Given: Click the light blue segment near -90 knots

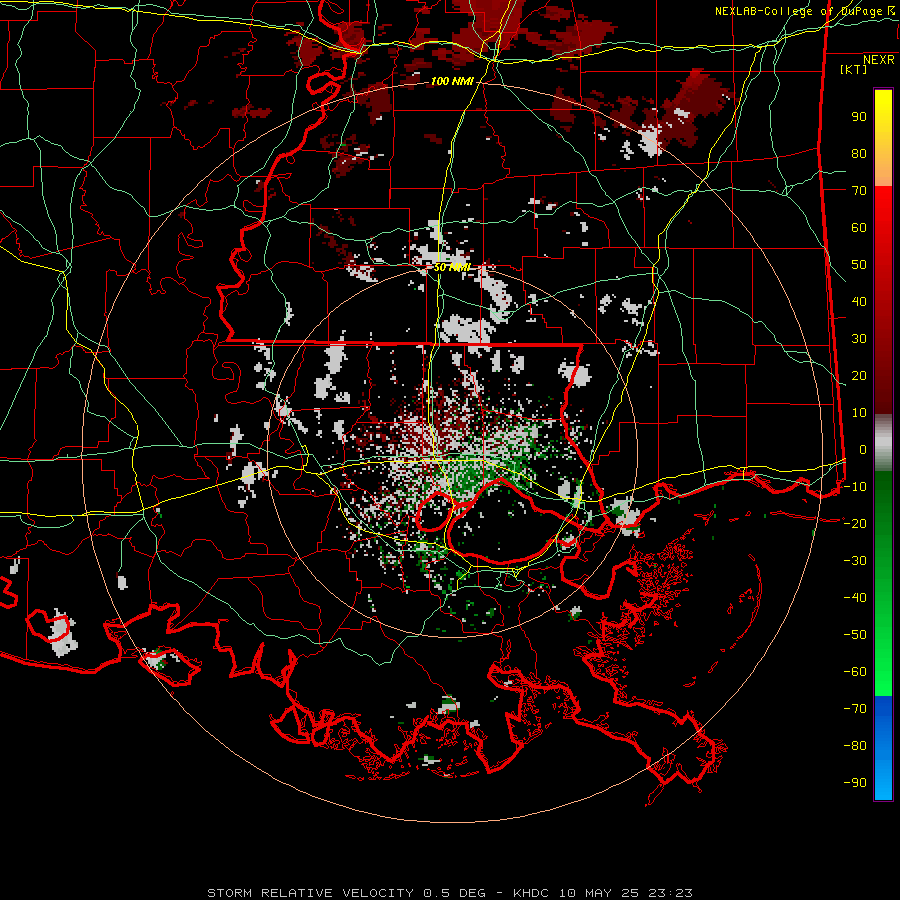Looking at the screenshot, I should click(x=883, y=781).
